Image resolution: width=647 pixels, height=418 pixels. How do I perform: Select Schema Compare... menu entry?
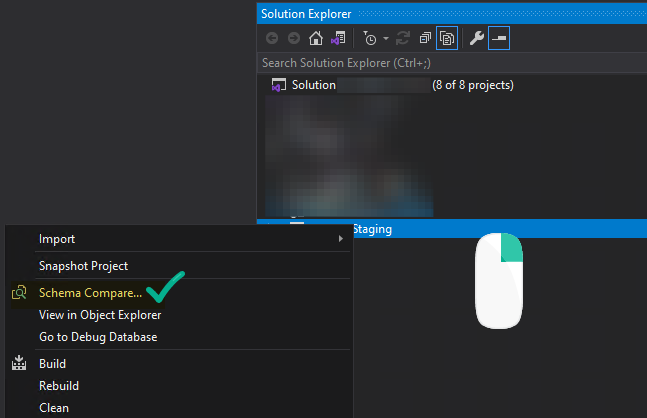point(179,293)
